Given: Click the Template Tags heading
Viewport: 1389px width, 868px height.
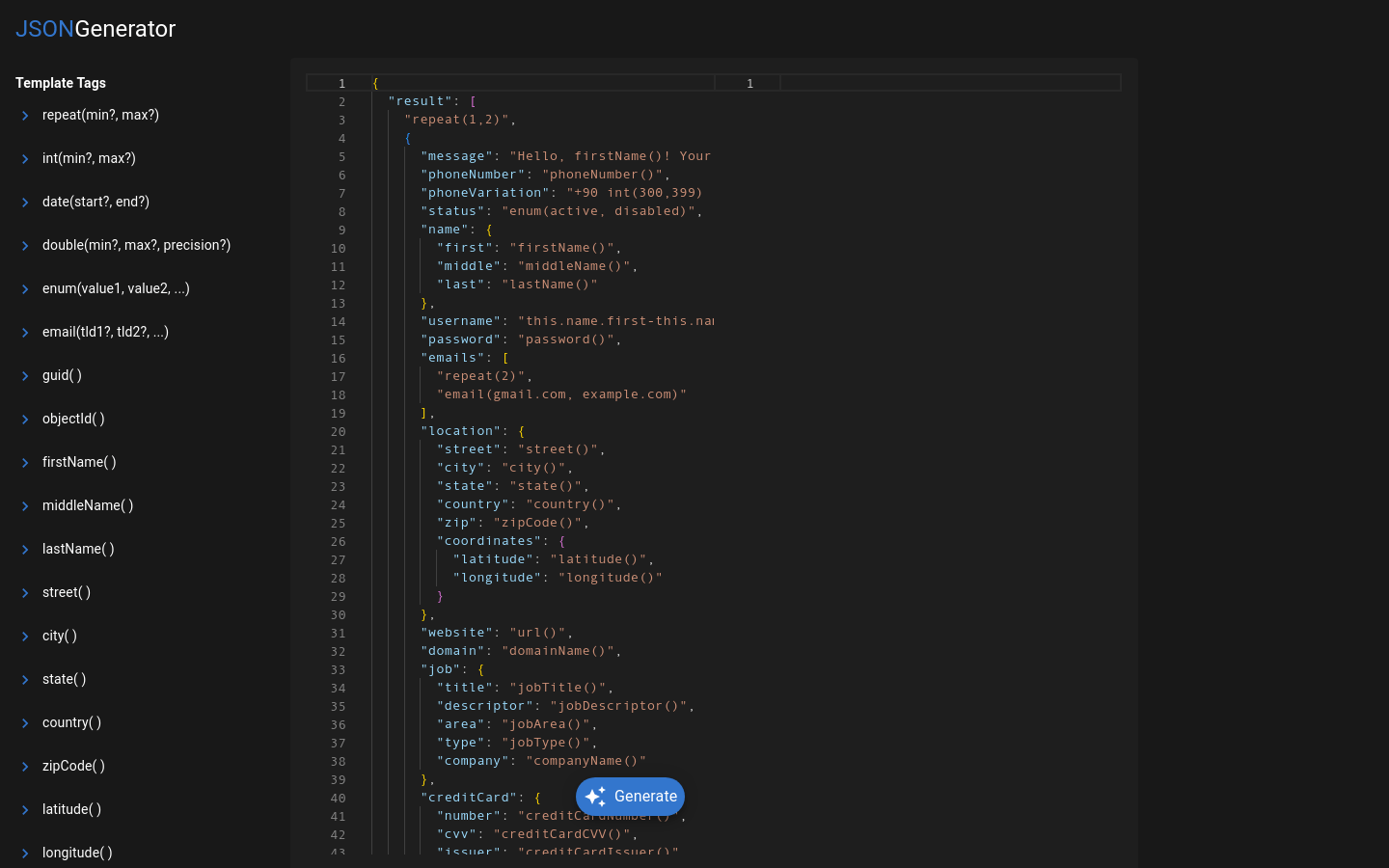Looking at the screenshot, I should [x=61, y=83].
